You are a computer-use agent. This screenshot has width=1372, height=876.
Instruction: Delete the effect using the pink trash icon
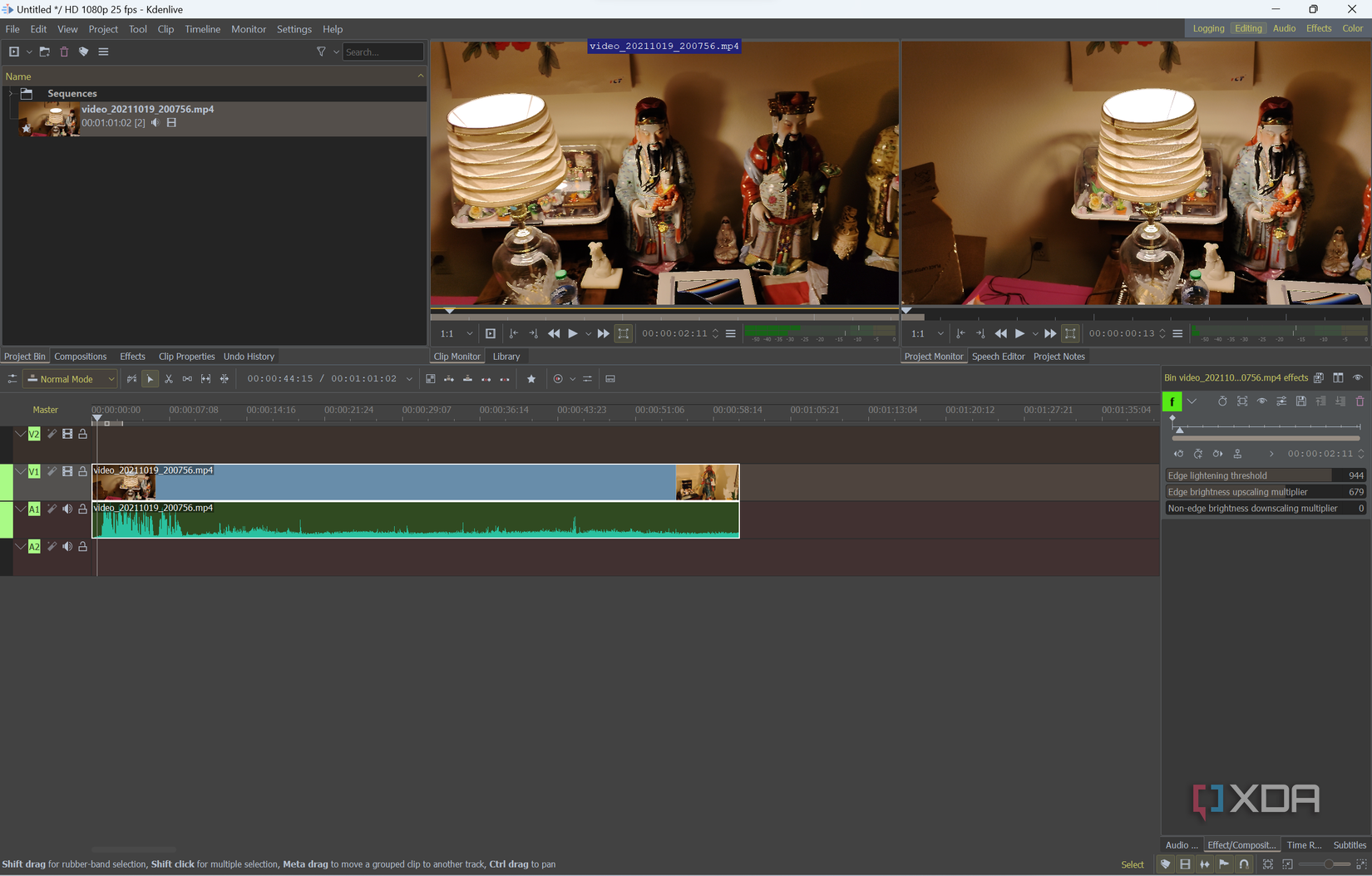click(x=1360, y=401)
